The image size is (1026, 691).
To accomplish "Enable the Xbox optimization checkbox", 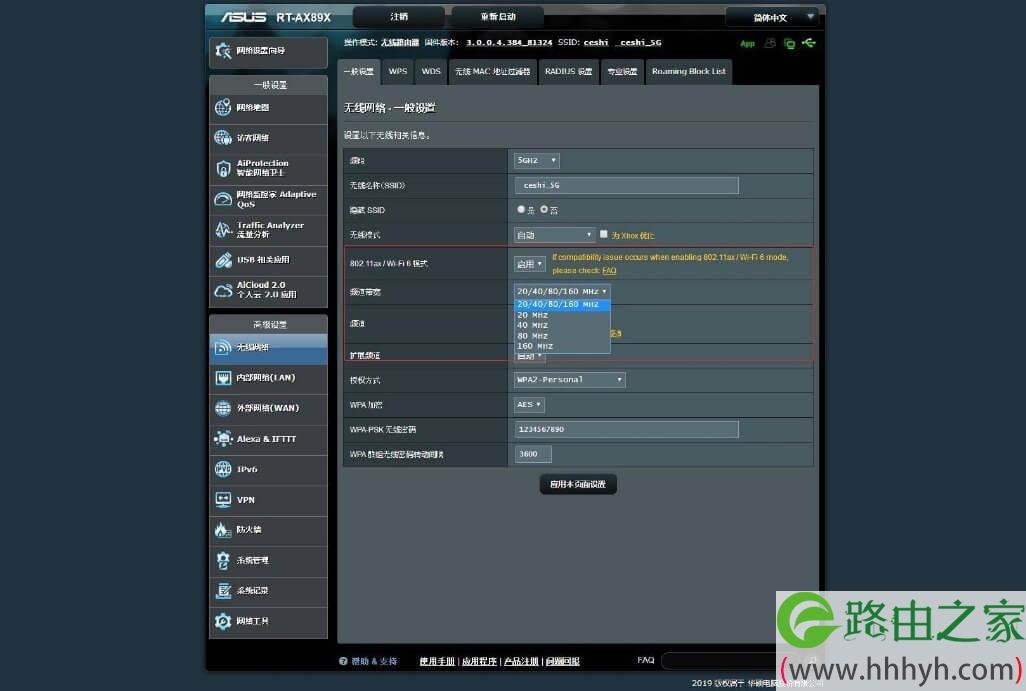I will click(x=603, y=234).
